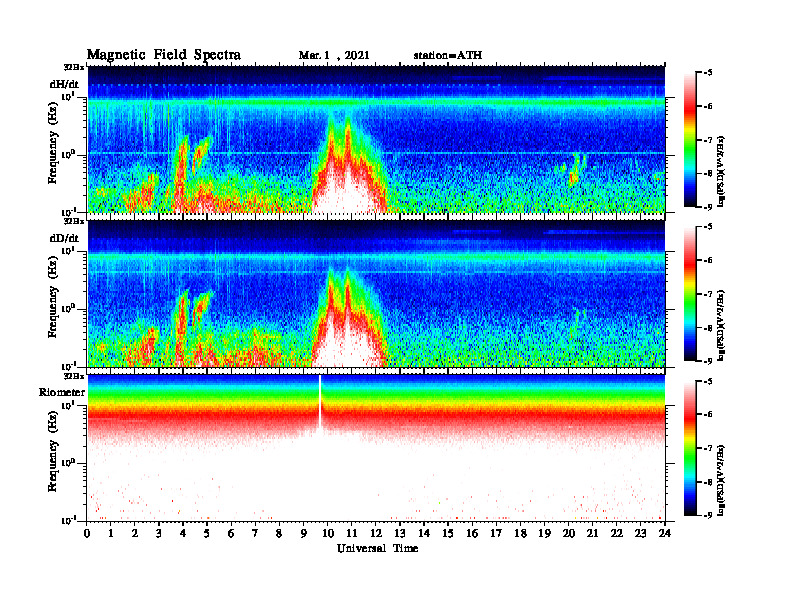This screenshot has width=792, height=612.
Task: Click the hour "4" tick label
Action: [x=183, y=534]
